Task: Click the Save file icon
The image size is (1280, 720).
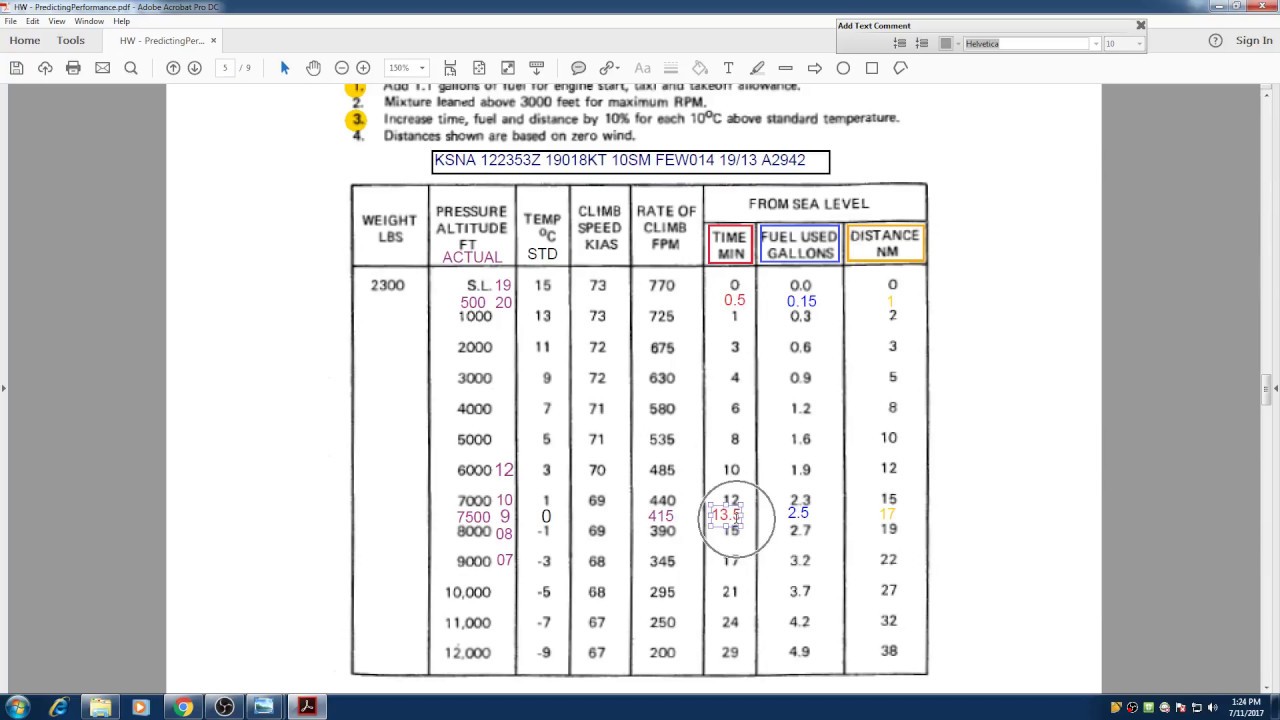Action: (16, 68)
